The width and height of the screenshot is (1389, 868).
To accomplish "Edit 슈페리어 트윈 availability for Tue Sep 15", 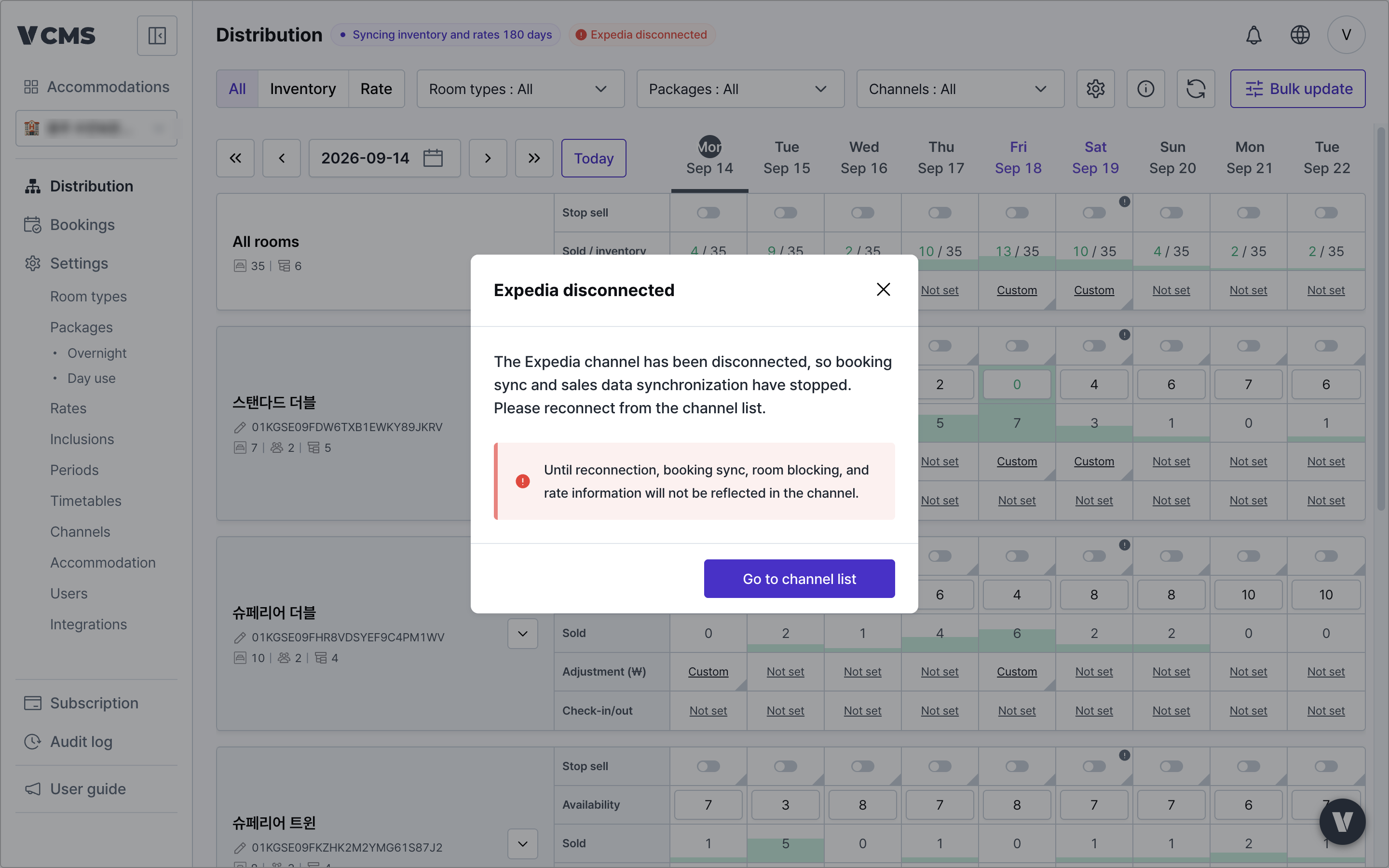I will pos(785,805).
